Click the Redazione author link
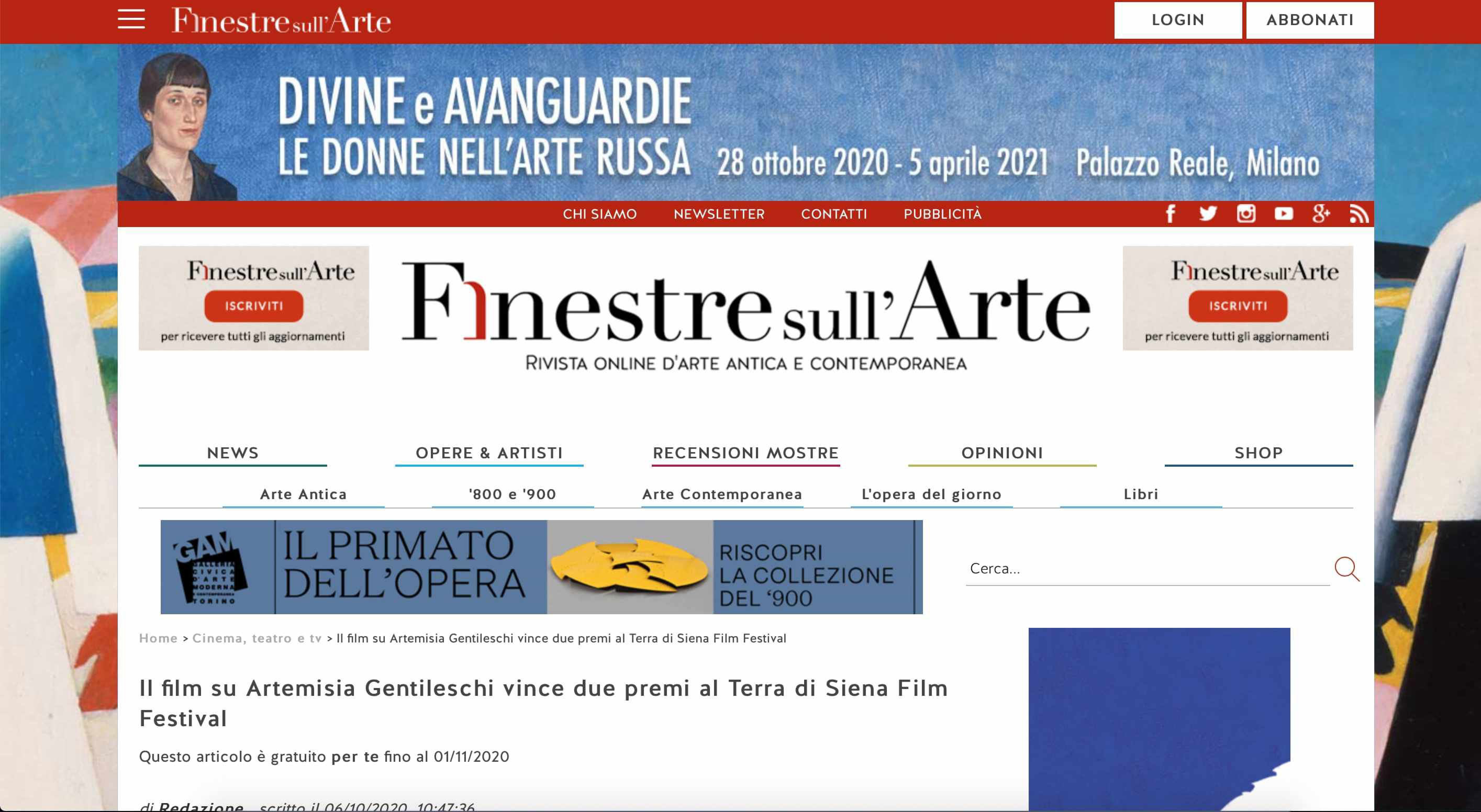The image size is (1481, 812). (201, 806)
